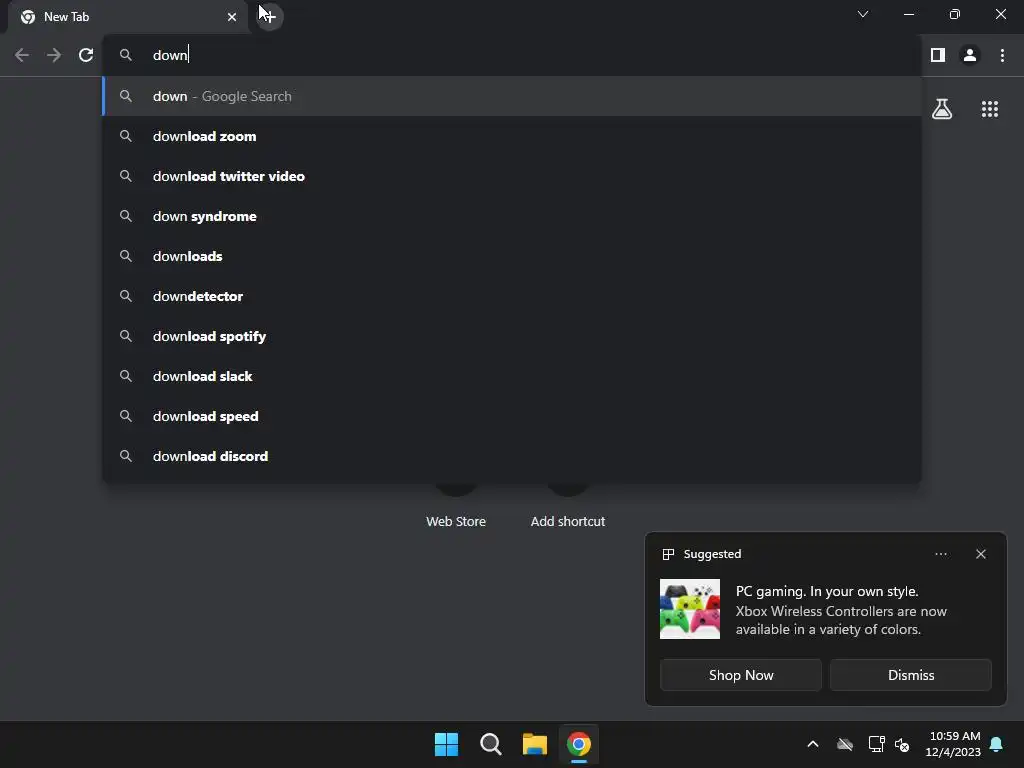Open the Windows Start menu
This screenshot has height=768, width=1024.
click(x=447, y=744)
